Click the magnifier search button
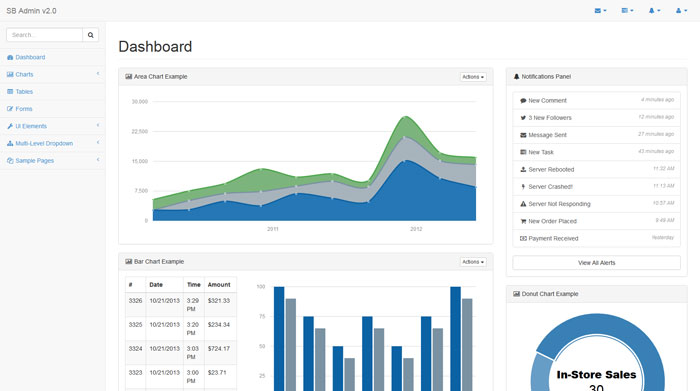The height and width of the screenshot is (391, 700). point(91,35)
